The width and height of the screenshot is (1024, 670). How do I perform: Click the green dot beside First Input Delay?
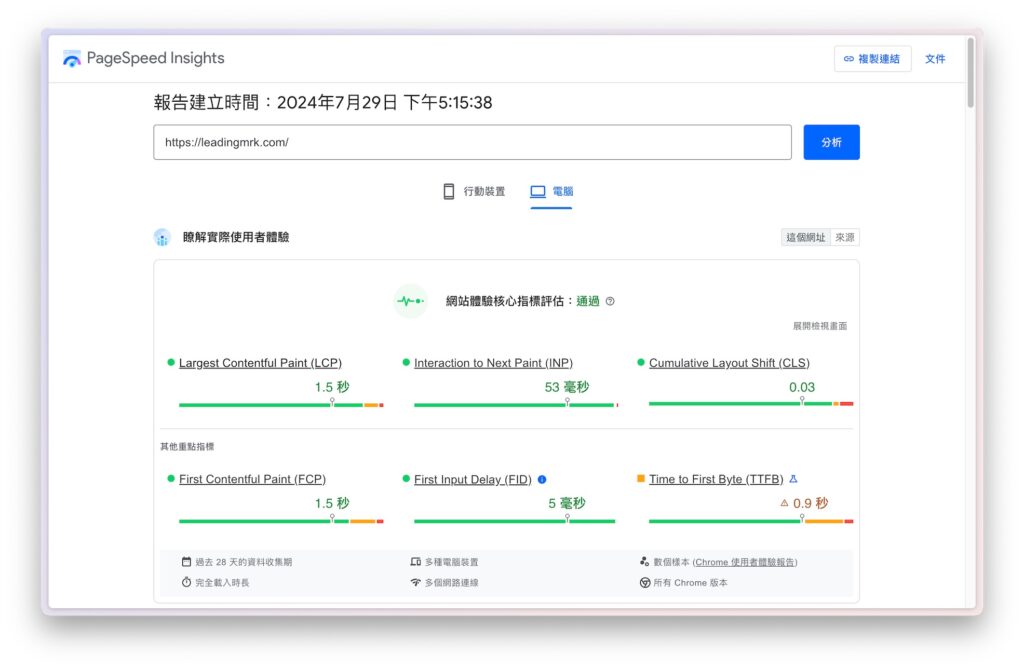point(406,479)
